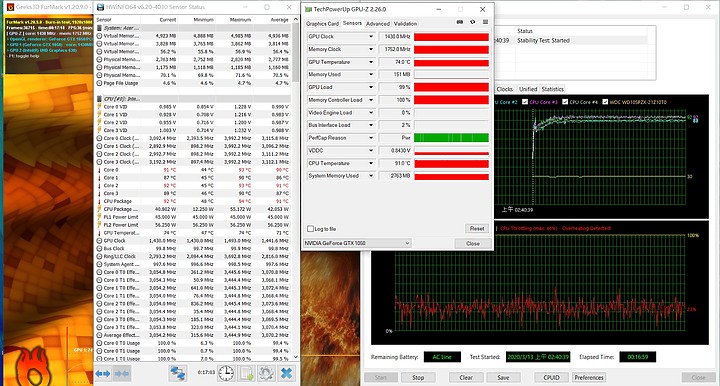
Task: Click Core 0 VID voltage bolt icon
Action: pyautogui.click(x=99, y=106)
